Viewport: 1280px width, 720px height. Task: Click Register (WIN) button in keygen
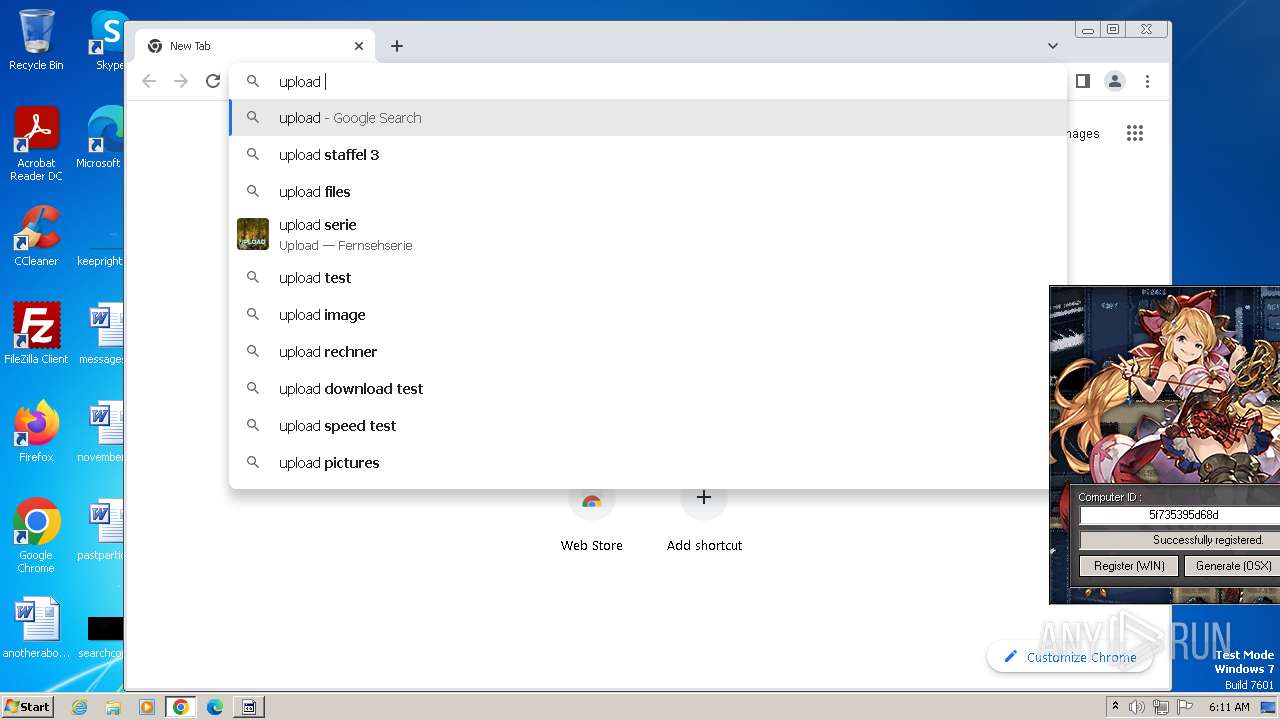(x=1129, y=566)
